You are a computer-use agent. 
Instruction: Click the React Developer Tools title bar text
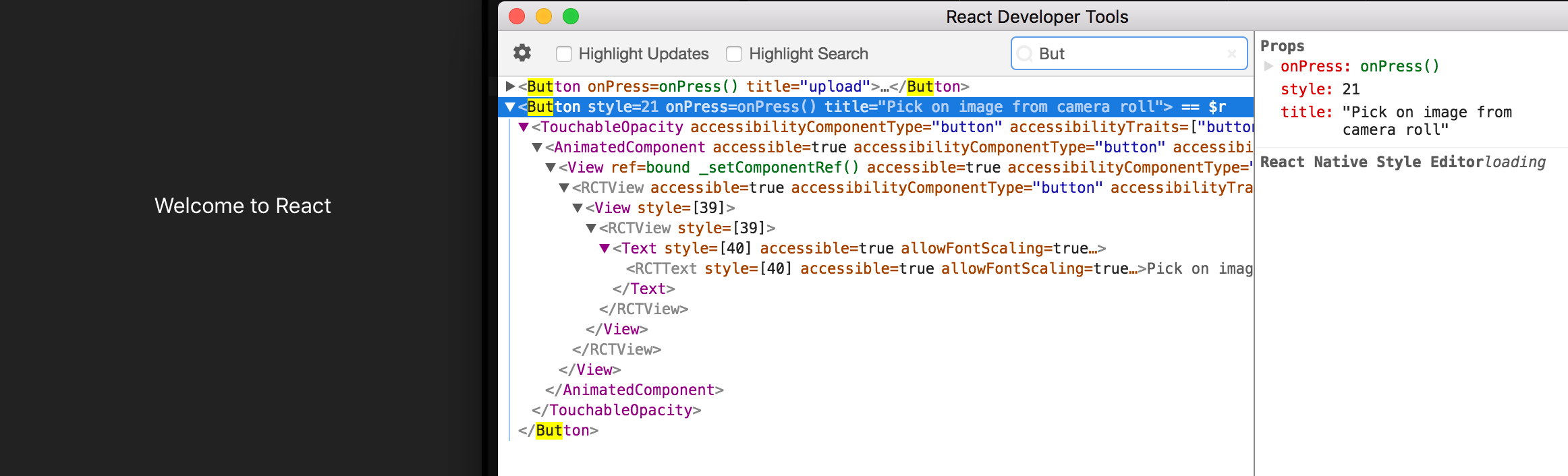[x=1037, y=17]
